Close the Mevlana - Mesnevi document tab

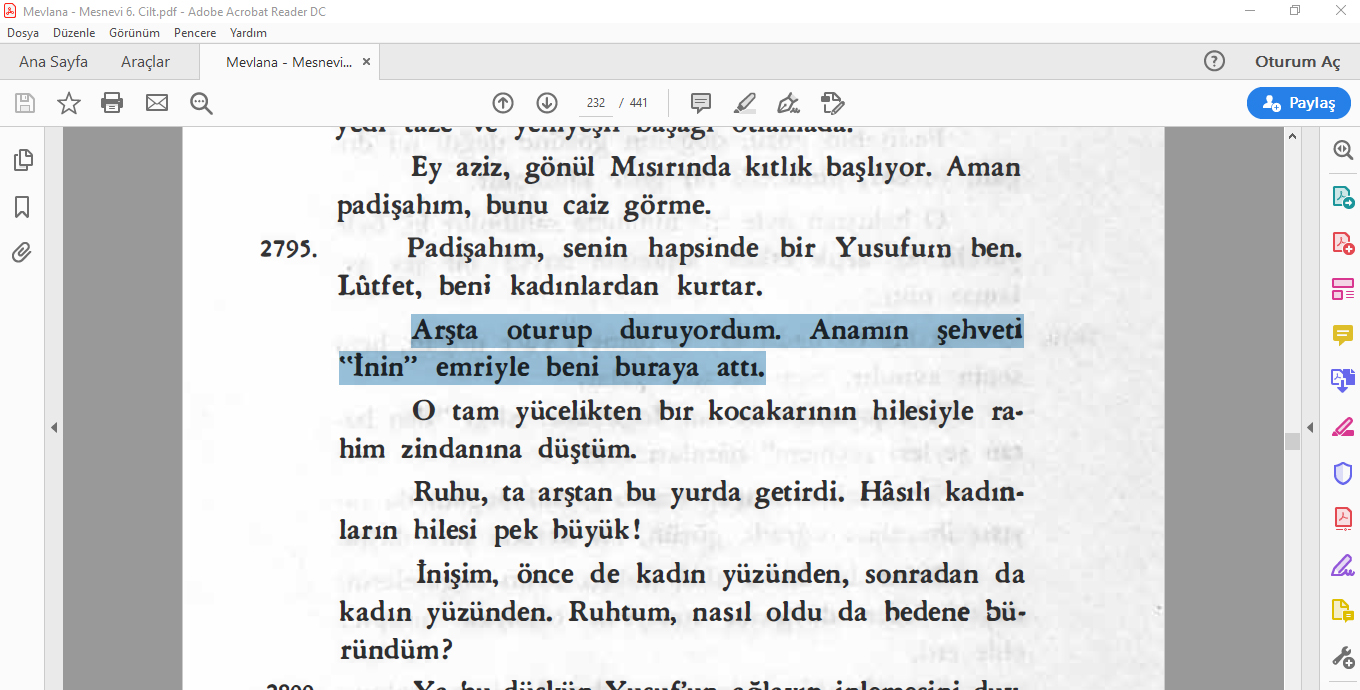coord(366,62)
